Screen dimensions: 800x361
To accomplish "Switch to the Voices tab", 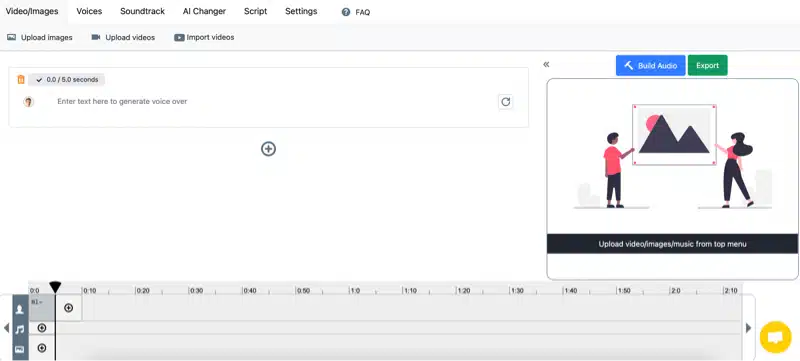I will pyautogui.click(x=89, y=11).
